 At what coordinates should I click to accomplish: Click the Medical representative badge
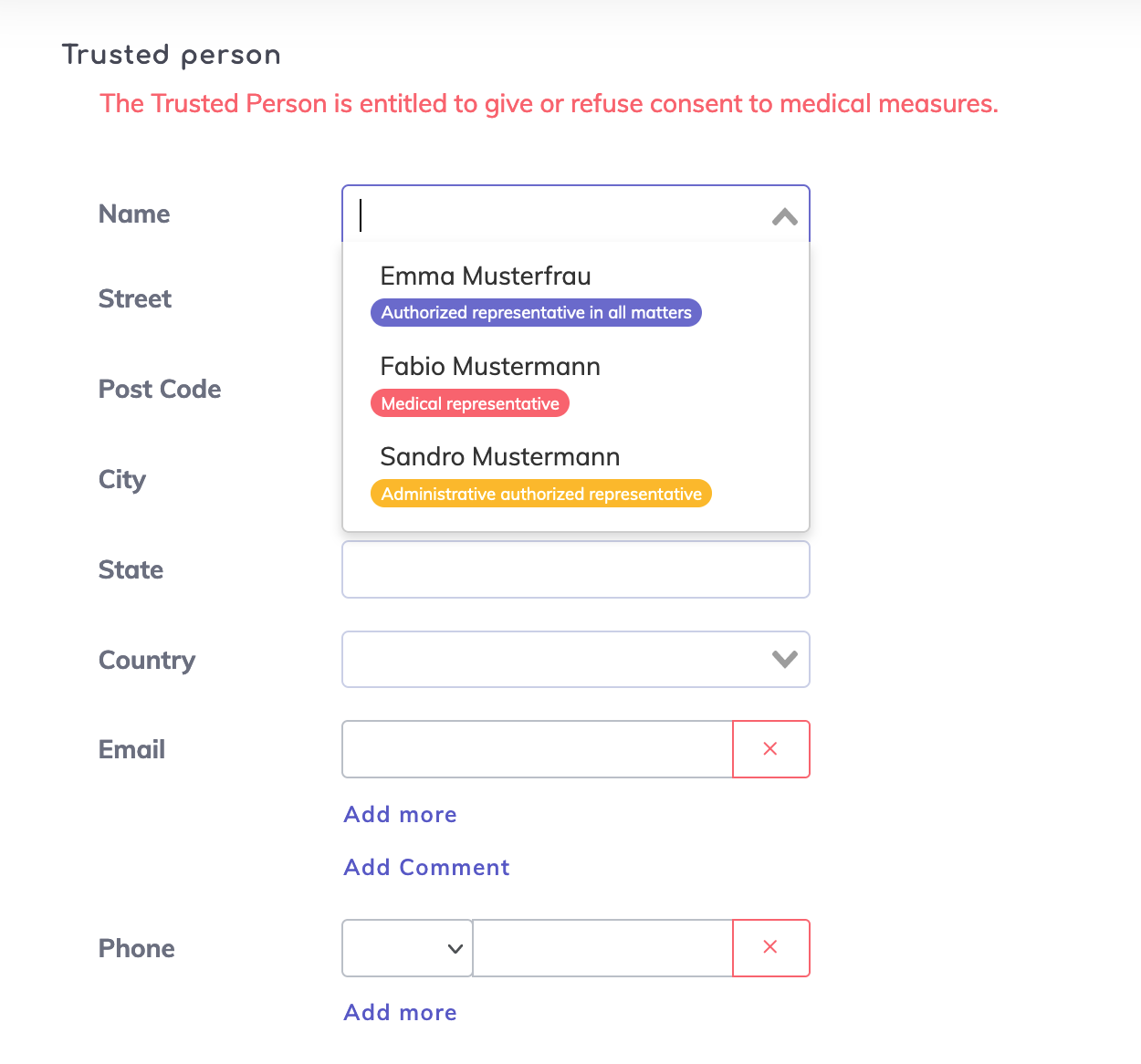pyautogui.click(x=470, y=403)
